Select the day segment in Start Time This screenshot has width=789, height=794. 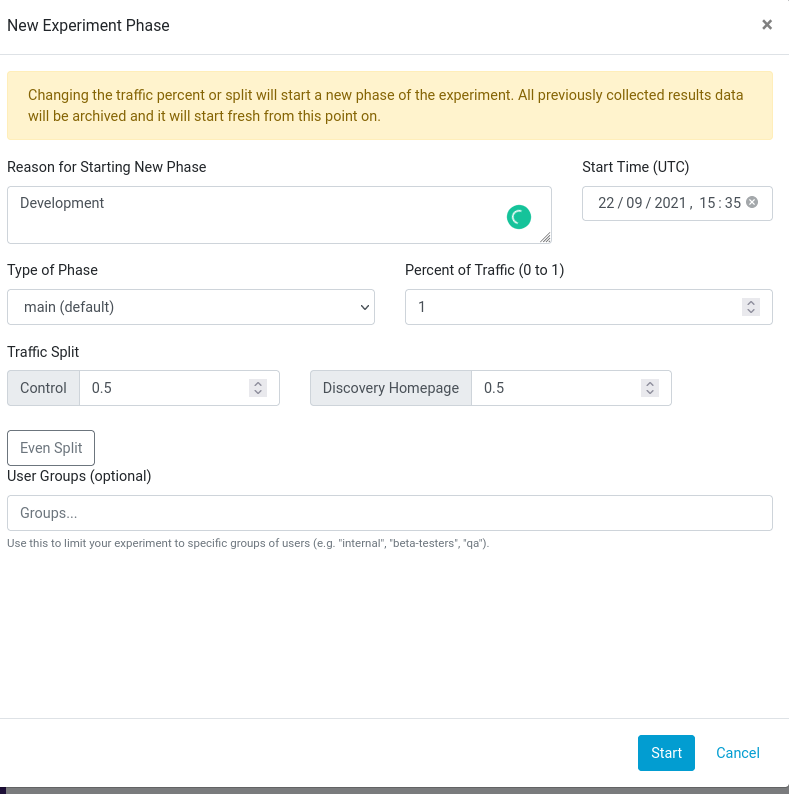coord(606,203)
